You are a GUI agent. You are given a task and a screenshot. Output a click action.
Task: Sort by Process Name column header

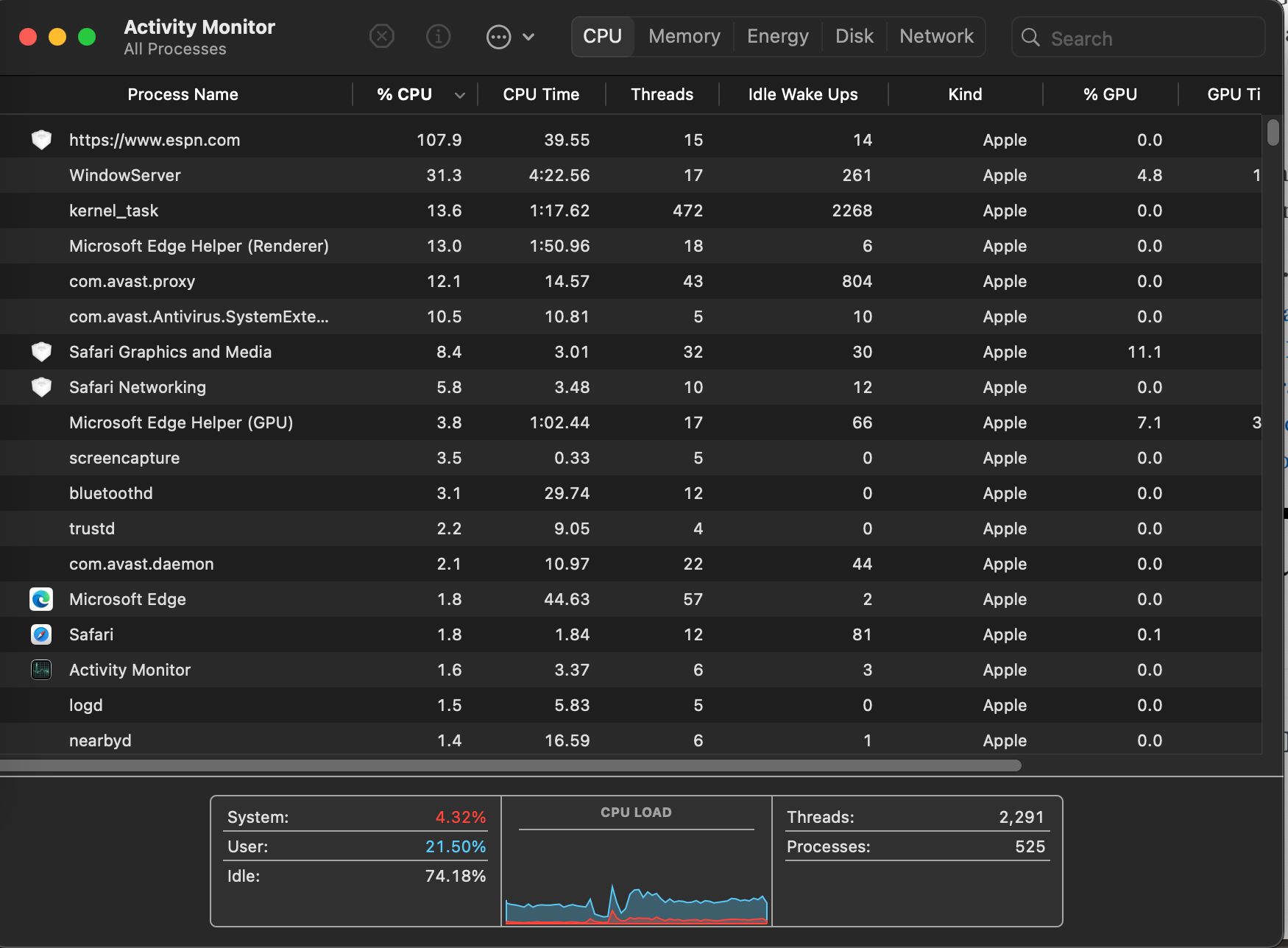tap(183, 94)
